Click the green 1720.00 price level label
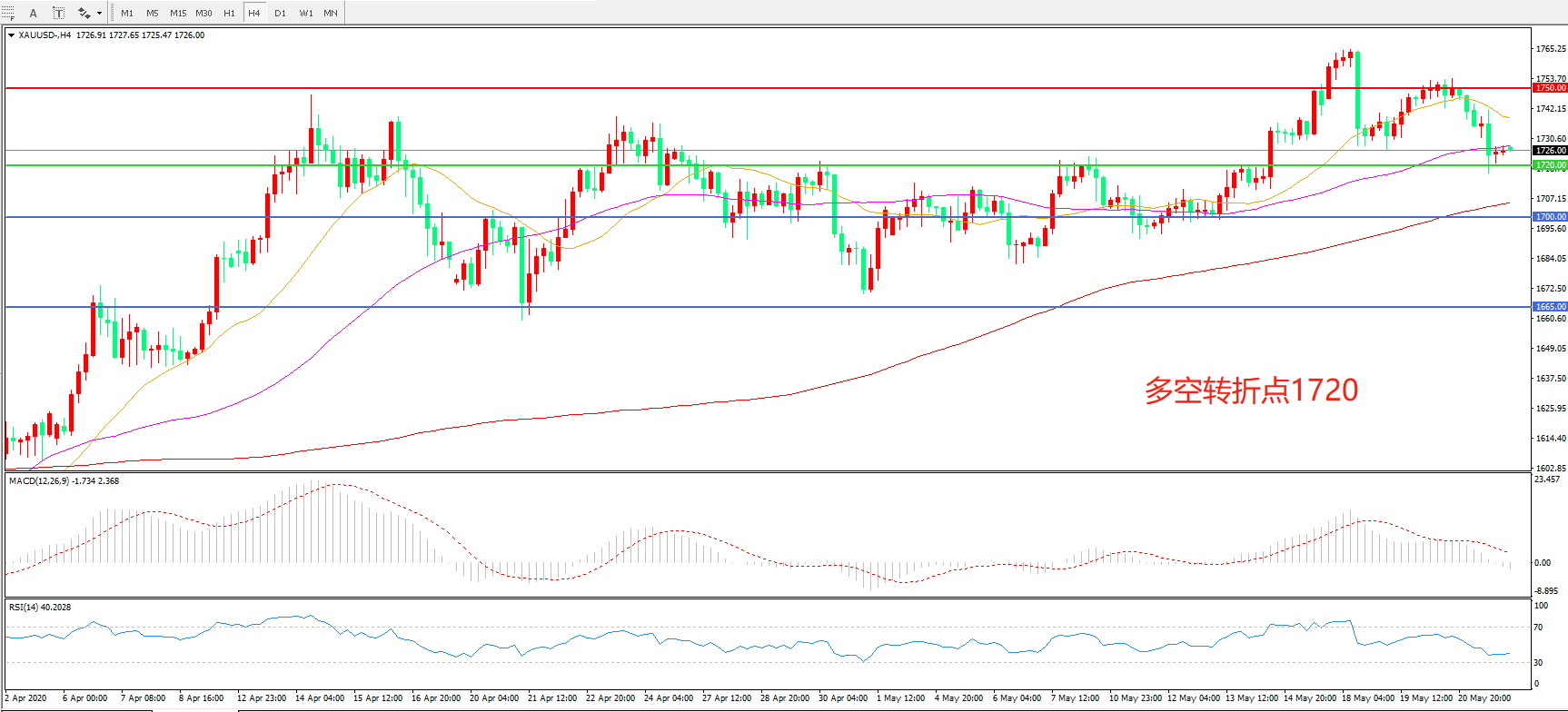The image size is (1568, 712). (1550, 165)
